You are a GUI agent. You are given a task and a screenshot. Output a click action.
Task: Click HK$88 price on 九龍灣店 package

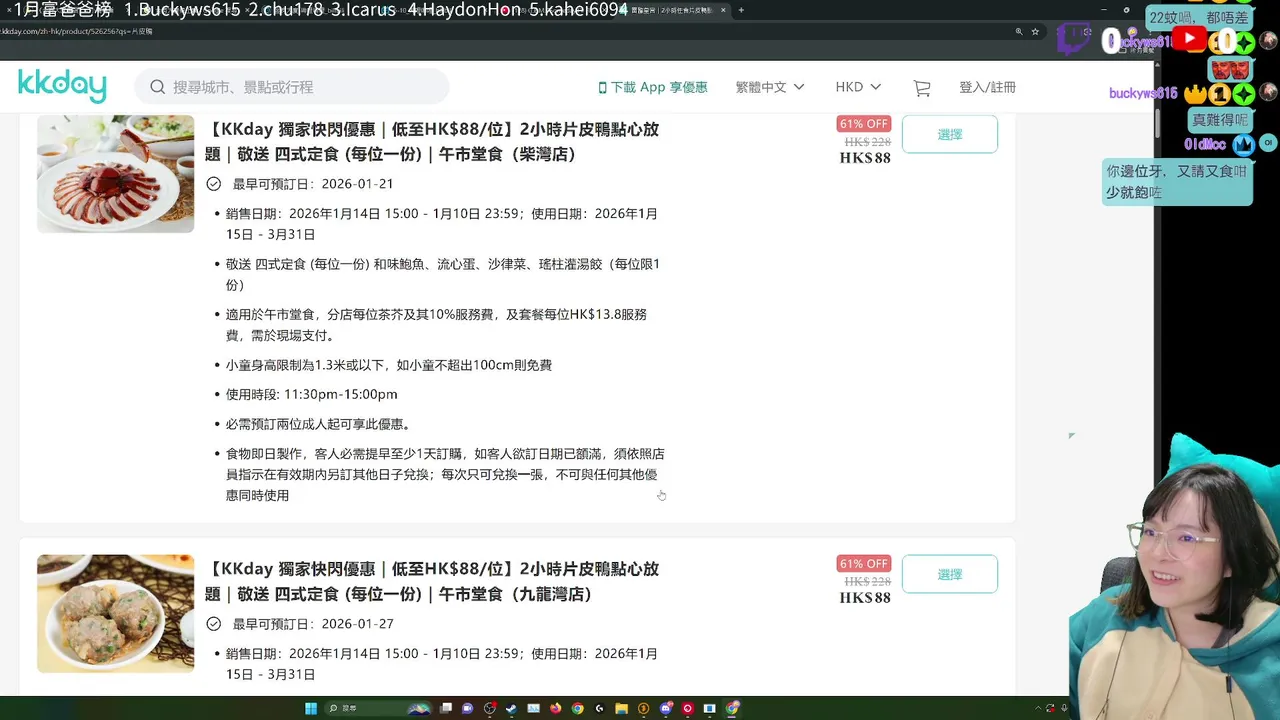(x=865, y=598)
